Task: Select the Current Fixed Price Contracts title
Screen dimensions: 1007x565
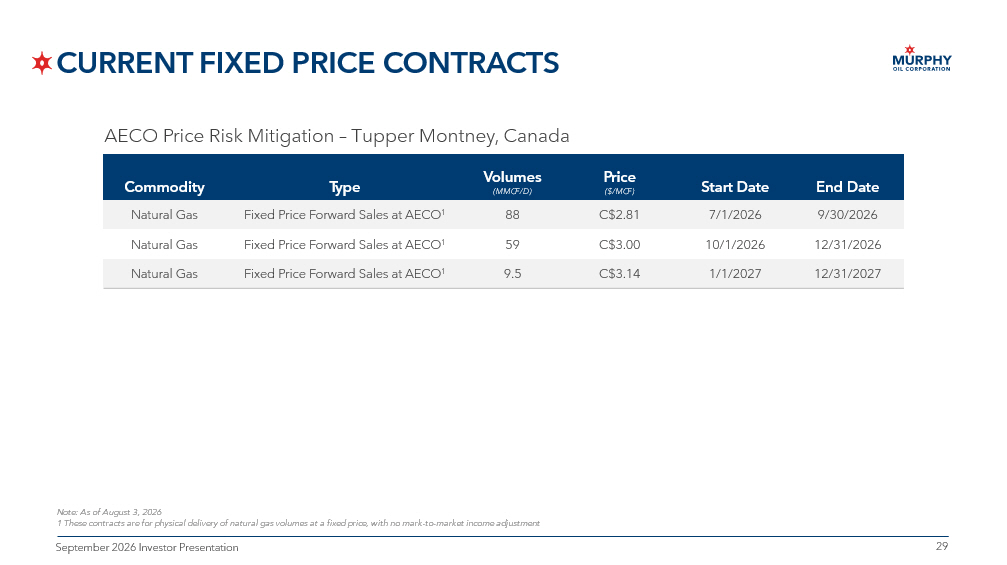Action: pos(308,63)
